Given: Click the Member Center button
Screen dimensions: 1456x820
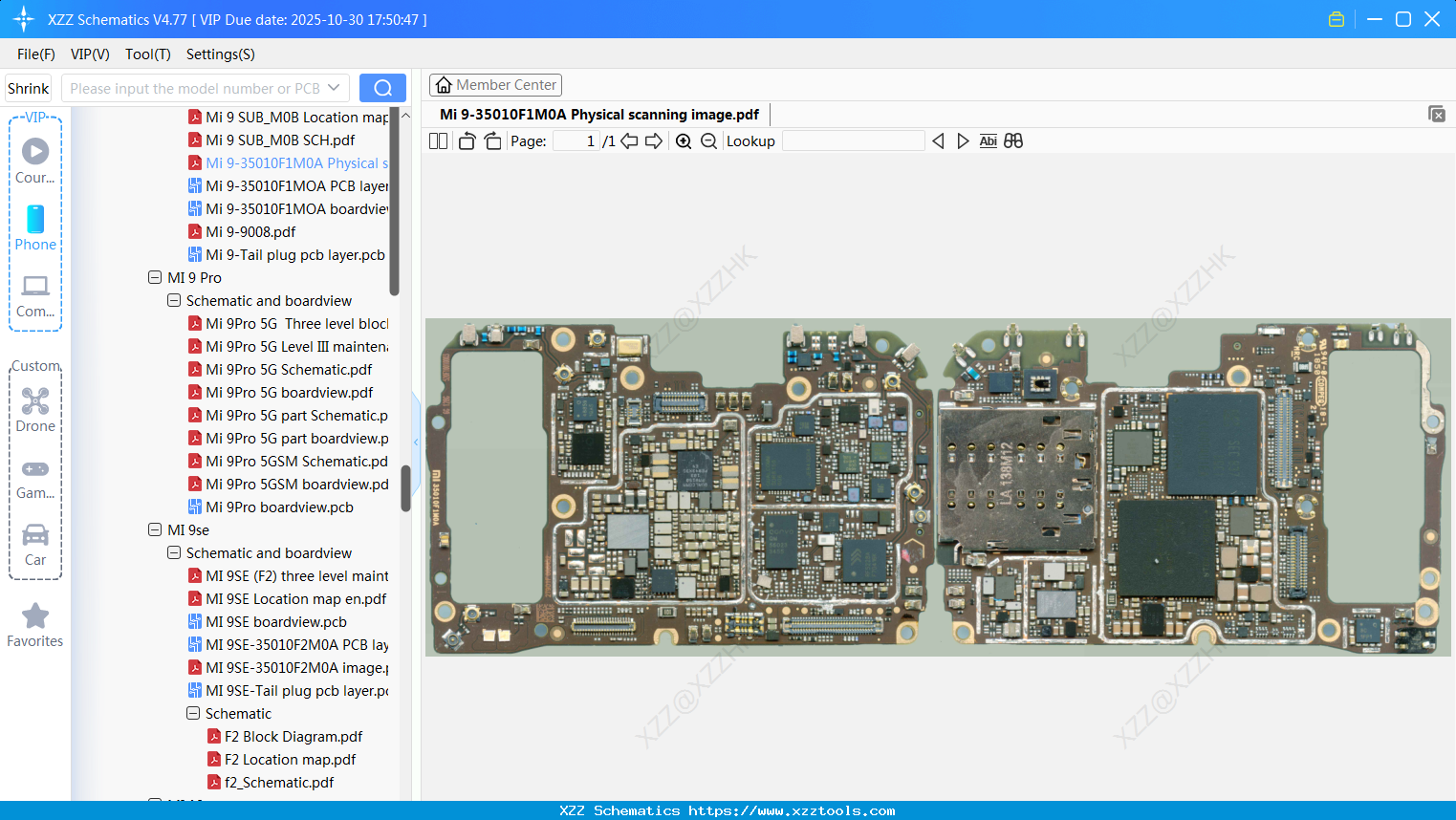Looking at the screenshot, I should pos(495,84).
